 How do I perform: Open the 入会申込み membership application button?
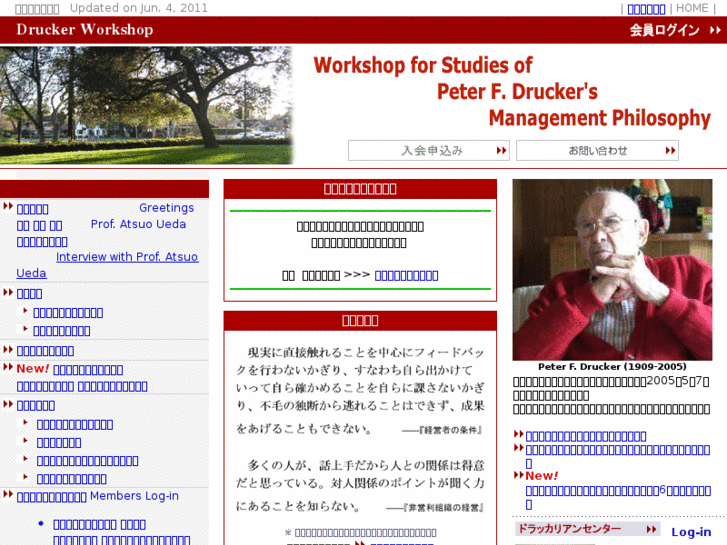click(x=429, y=150)
